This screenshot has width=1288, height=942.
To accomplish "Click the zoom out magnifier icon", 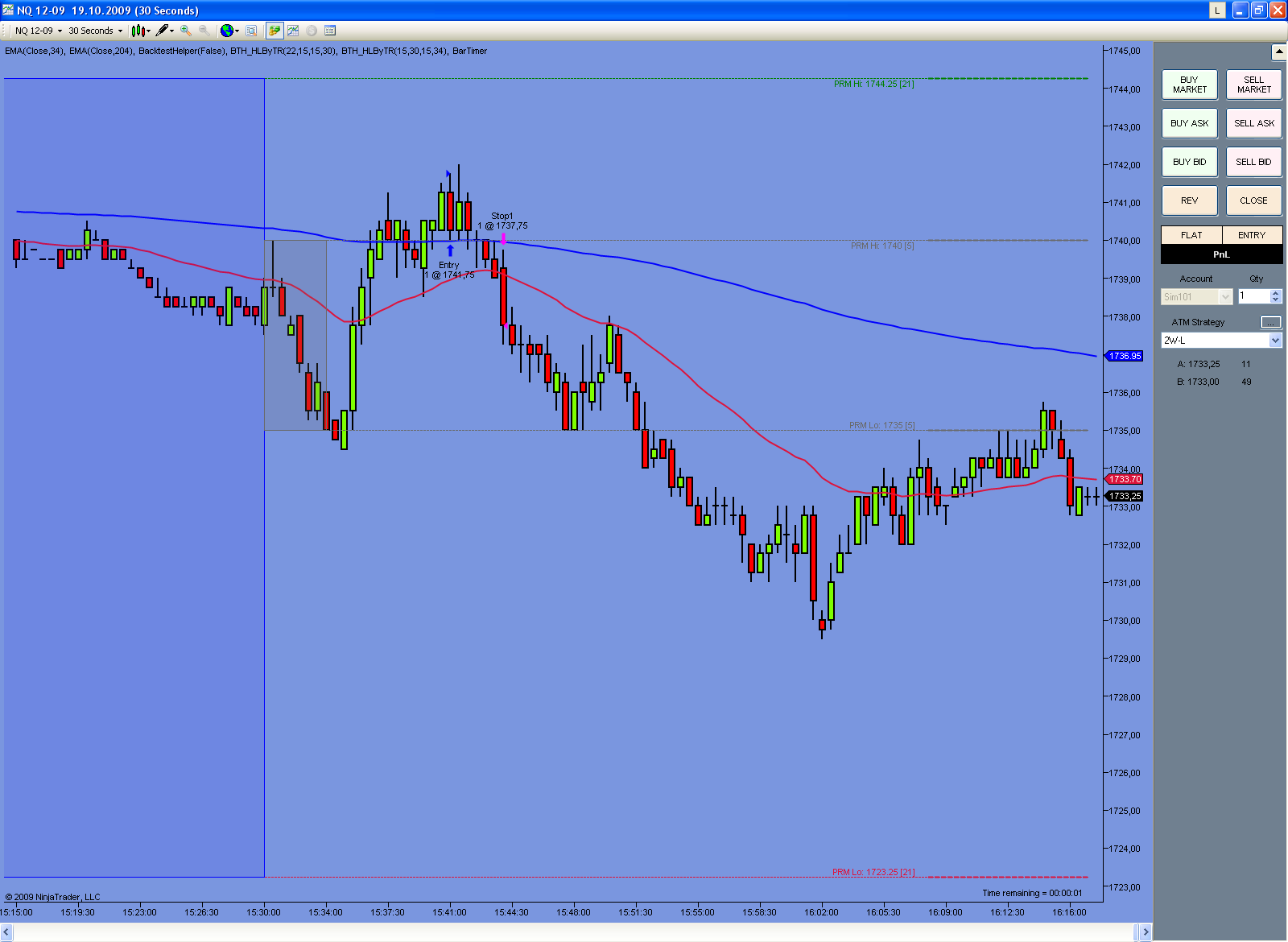I will (x=204, y=31).
